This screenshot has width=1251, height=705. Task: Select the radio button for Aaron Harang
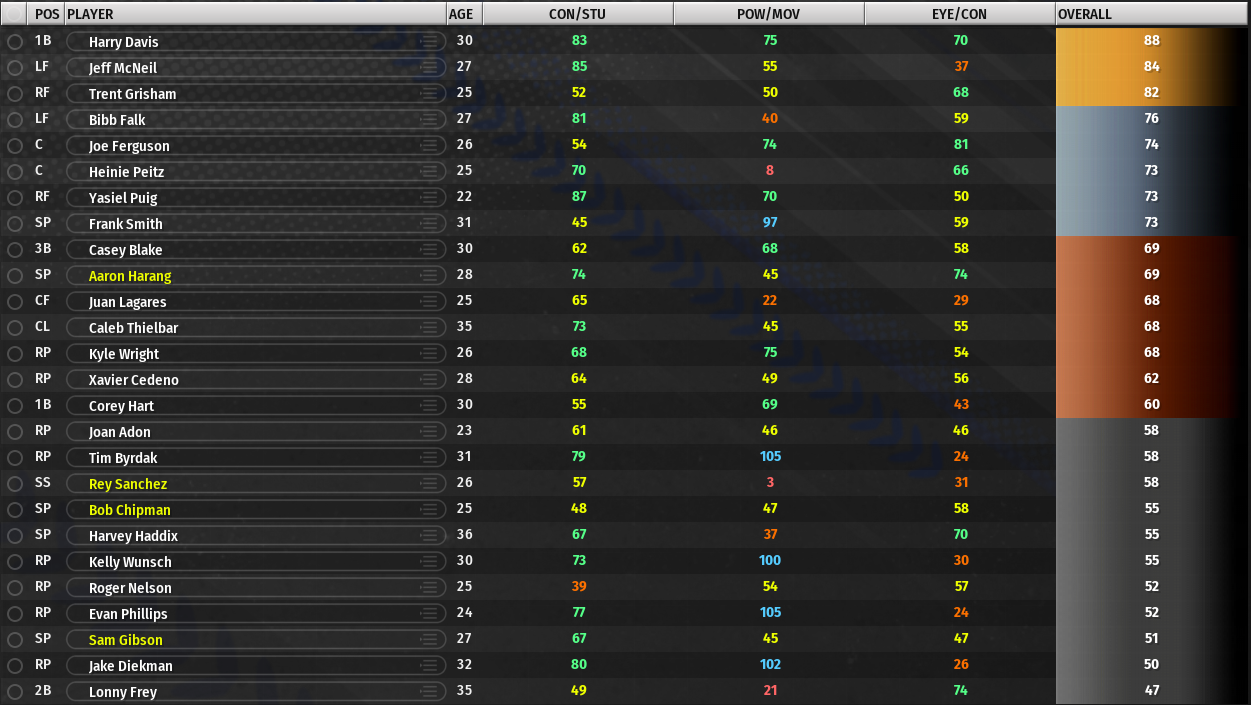coord(14,276)
